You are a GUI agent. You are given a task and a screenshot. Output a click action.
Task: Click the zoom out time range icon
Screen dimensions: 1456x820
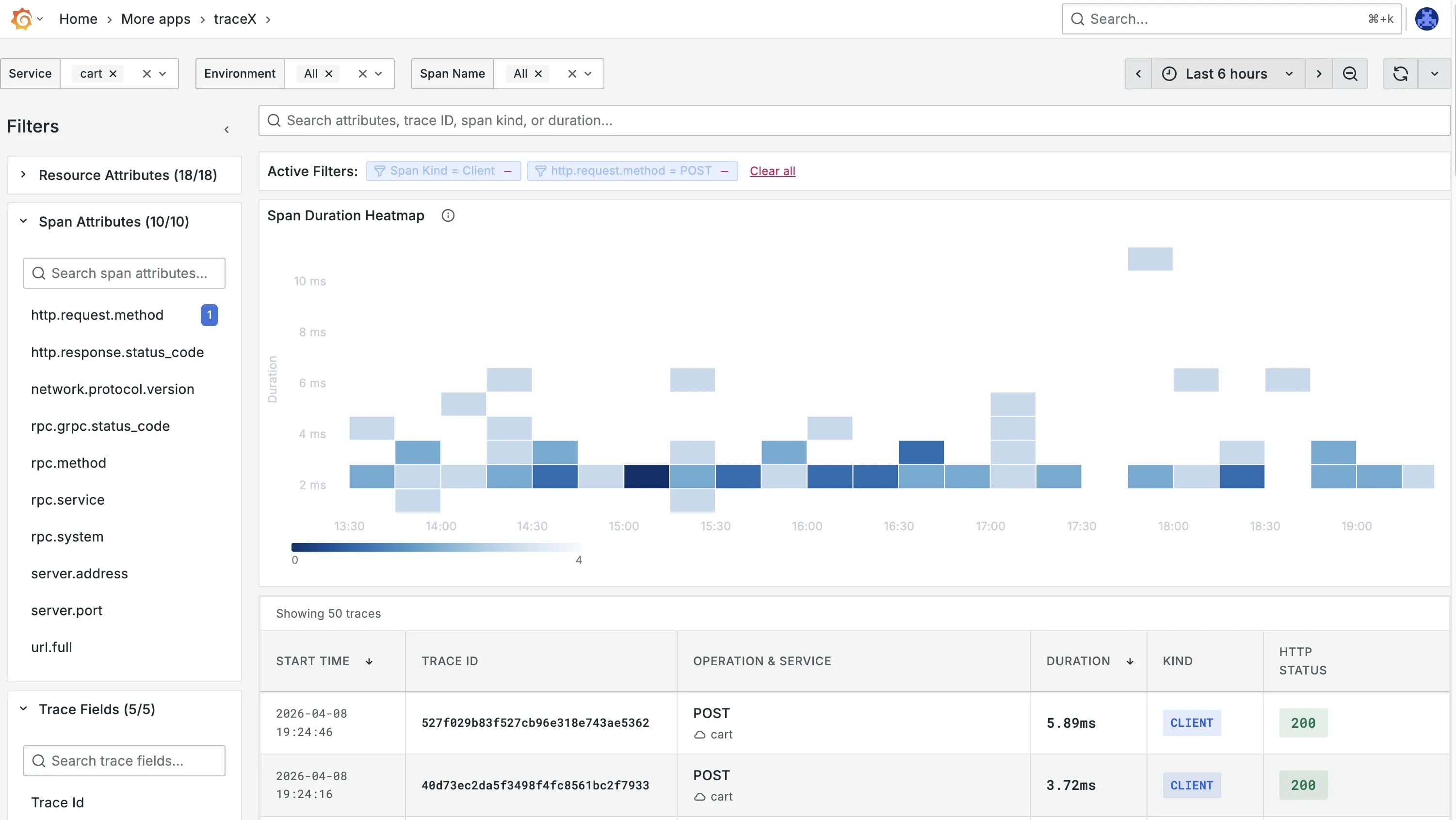pyautogui.click(x=1350, y=74)
